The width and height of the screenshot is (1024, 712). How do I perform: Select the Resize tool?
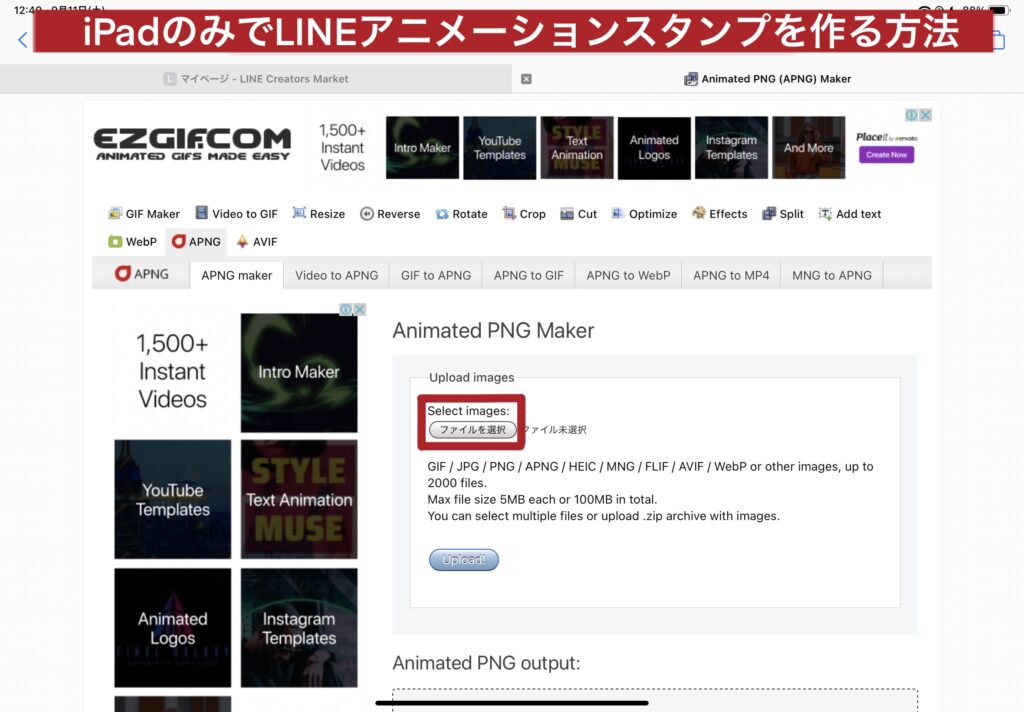point(319,214)
